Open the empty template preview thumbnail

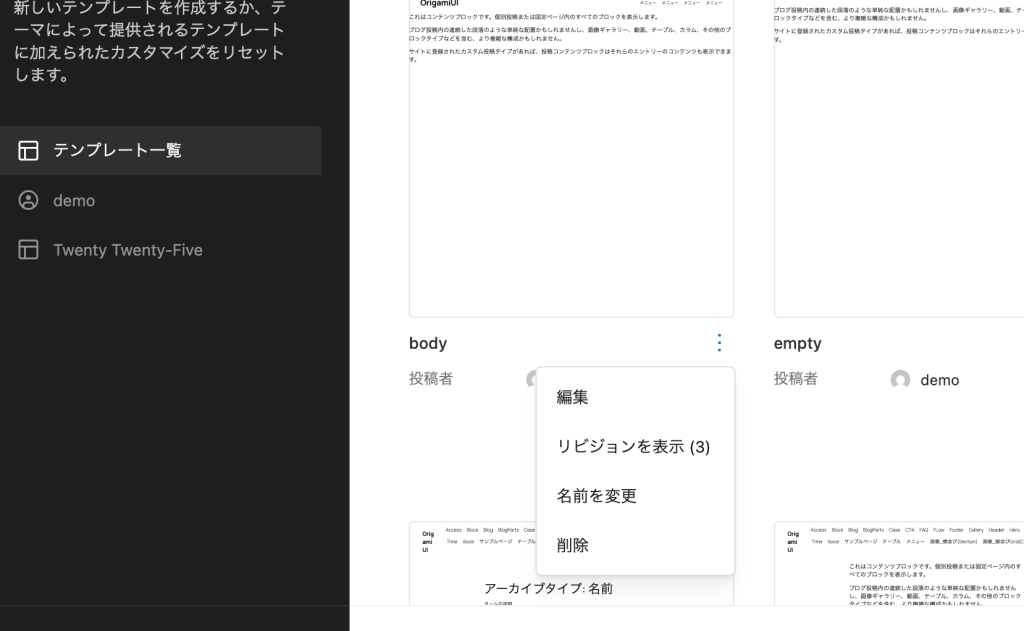pos(899,158)
